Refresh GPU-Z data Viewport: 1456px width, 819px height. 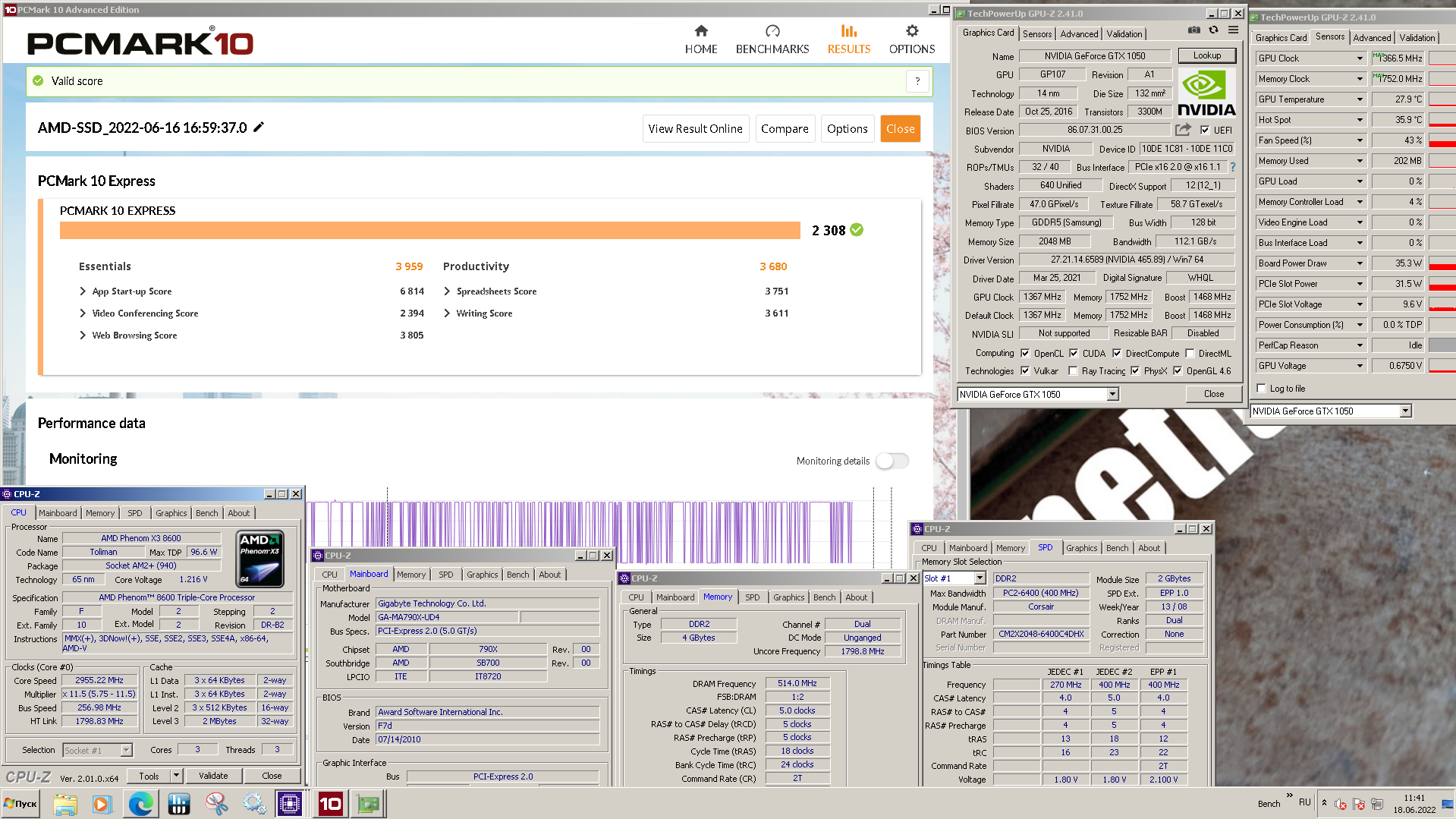(x=1213, y=30)
